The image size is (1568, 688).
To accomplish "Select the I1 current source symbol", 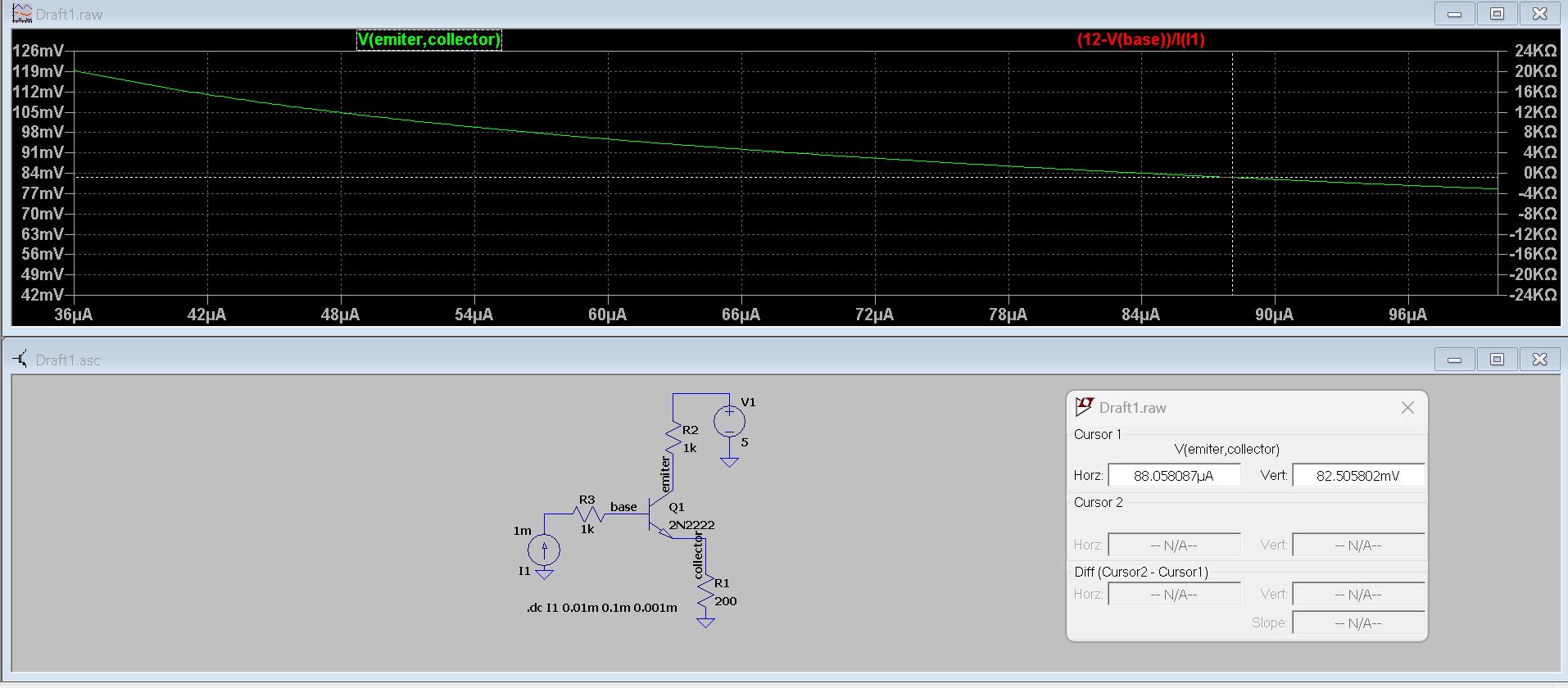I will [x=544, y=550].
